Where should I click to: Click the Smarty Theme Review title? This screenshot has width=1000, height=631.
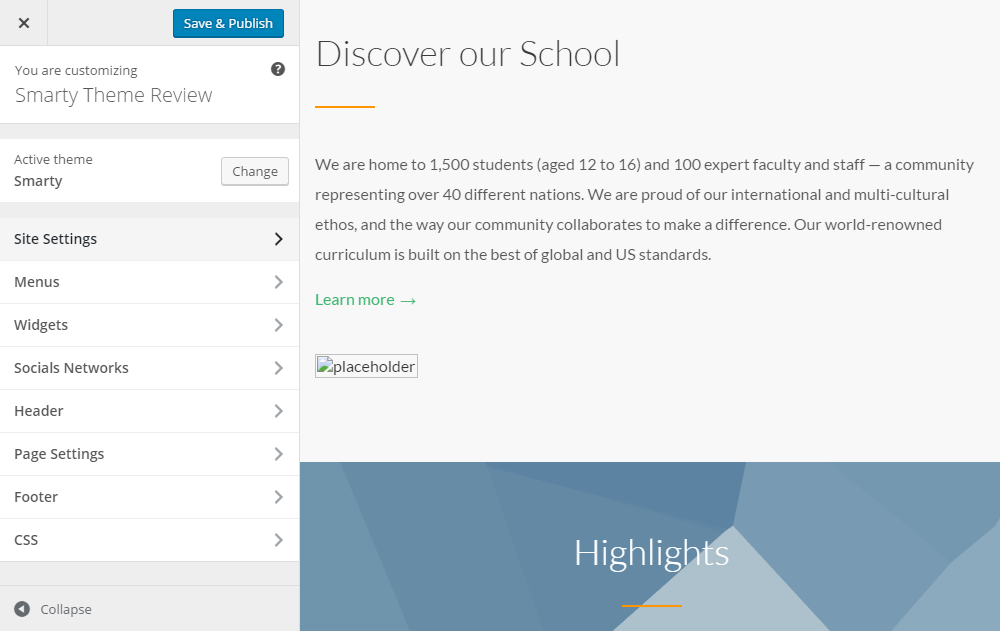click(x=114, y=95)
